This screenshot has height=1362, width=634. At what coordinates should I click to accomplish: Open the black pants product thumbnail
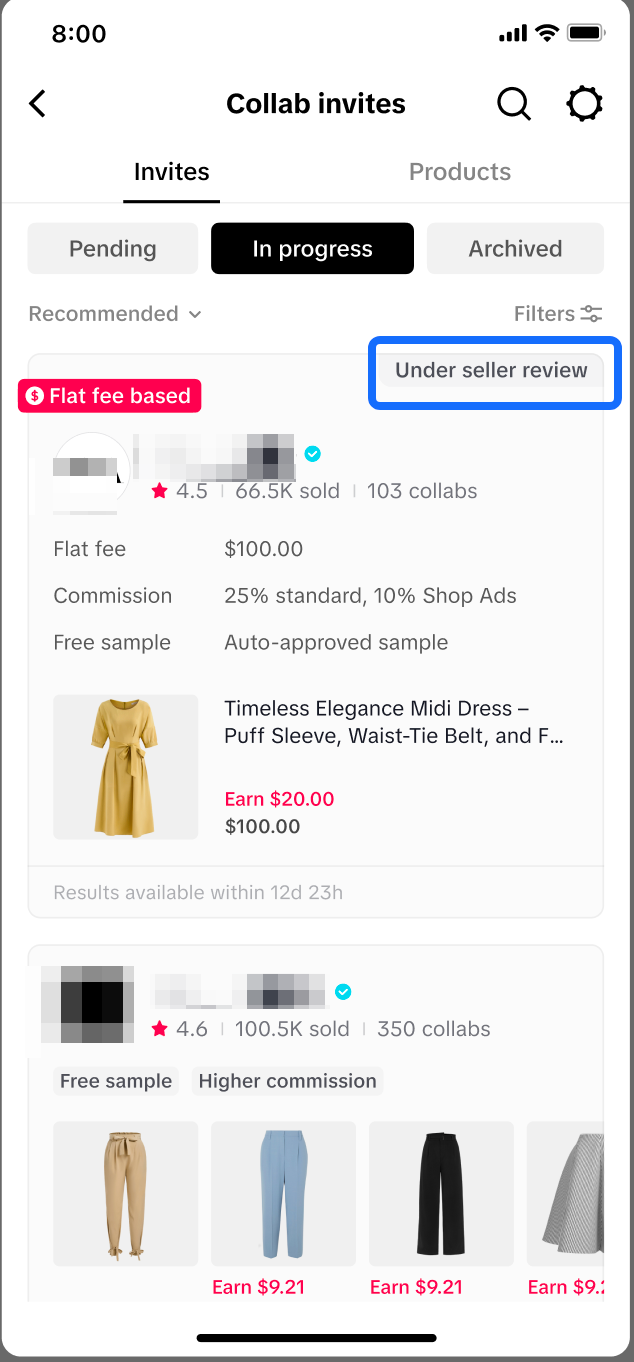(x=441, y=1194)
